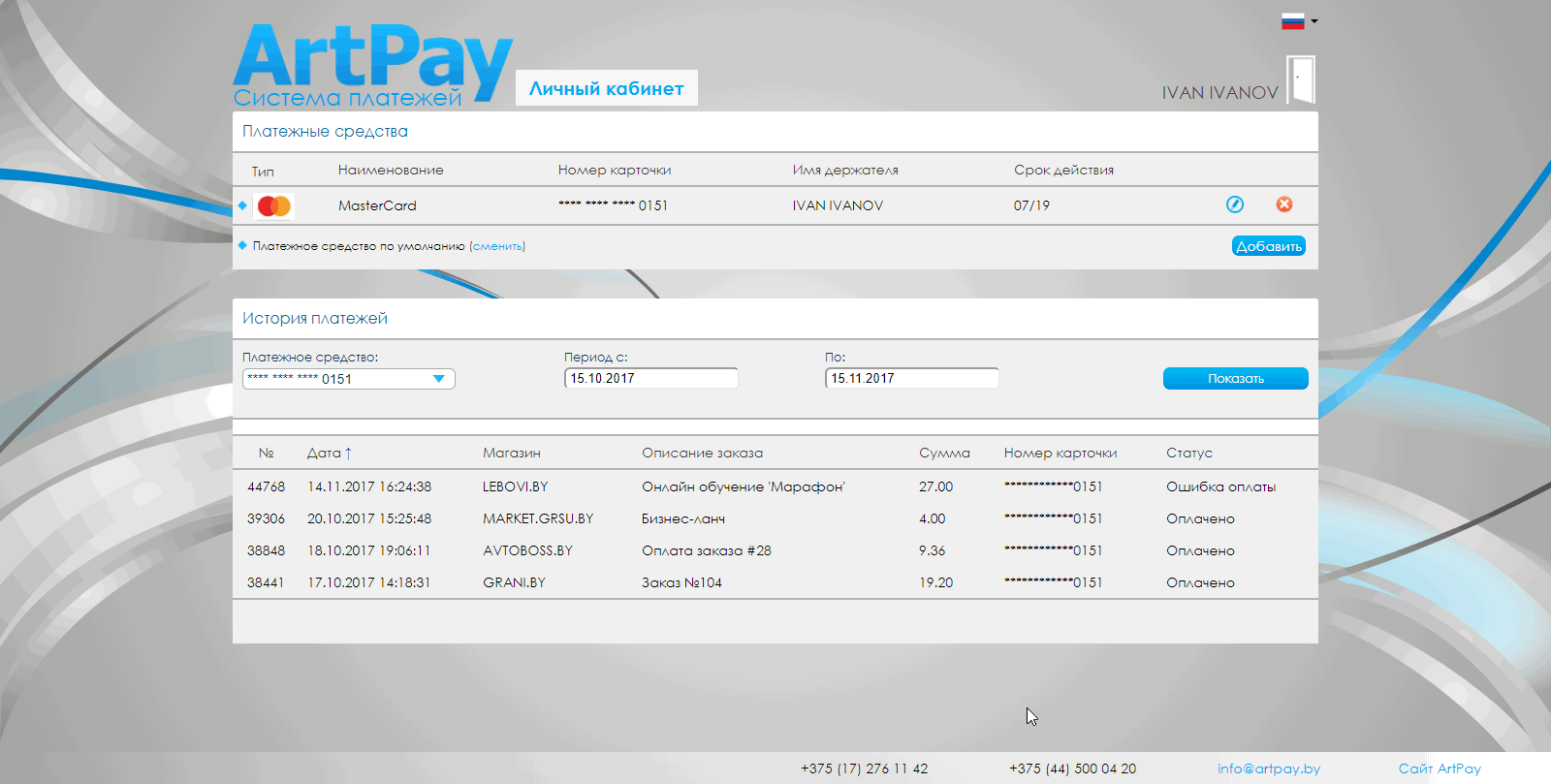Click the info@artpay.by email link
This screenshot has height=784, width=1551.
[x=1269, y=768]
